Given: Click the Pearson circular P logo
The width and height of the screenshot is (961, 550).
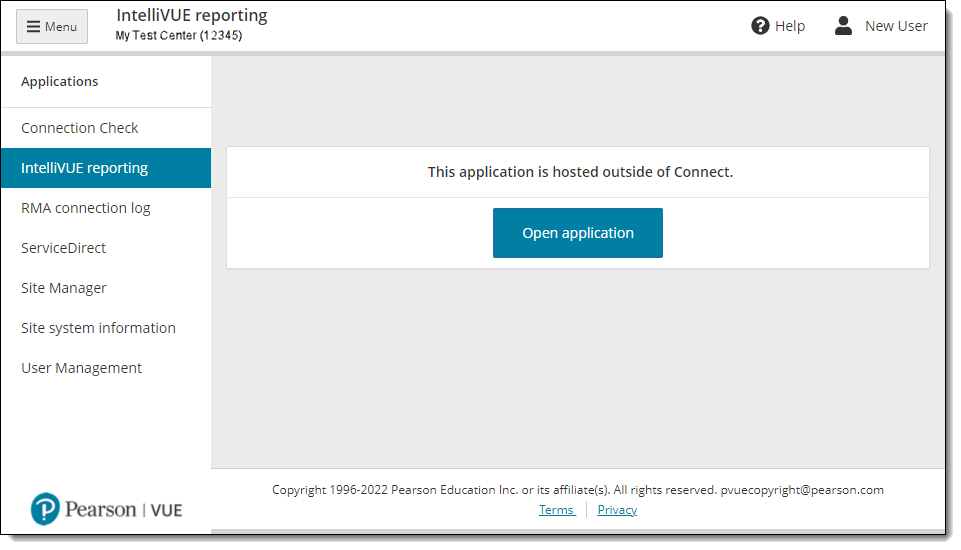Looking at the screenshot, I should tap(45, 509).
